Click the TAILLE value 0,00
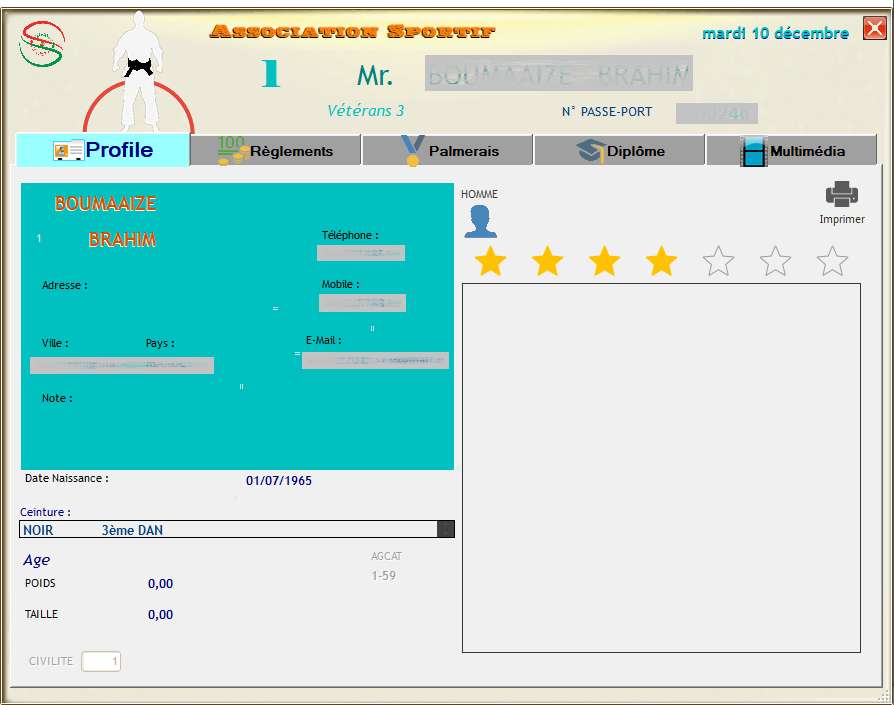Image resolution: width=894 pixels, height=705 pixels. pyautogui.click(x=160, y=615)
